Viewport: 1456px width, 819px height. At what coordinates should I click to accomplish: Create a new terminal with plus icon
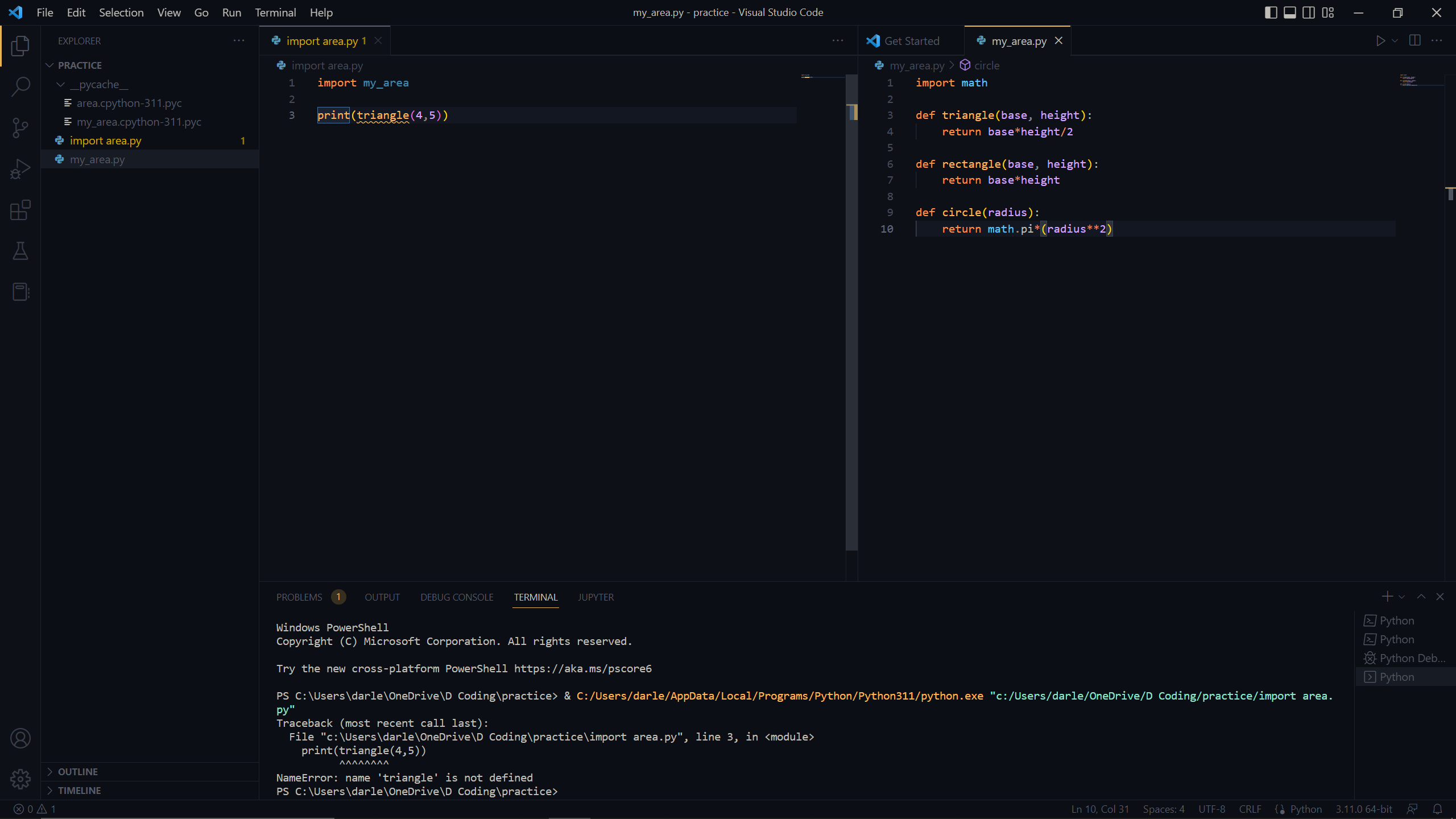tap(1387, 597)
